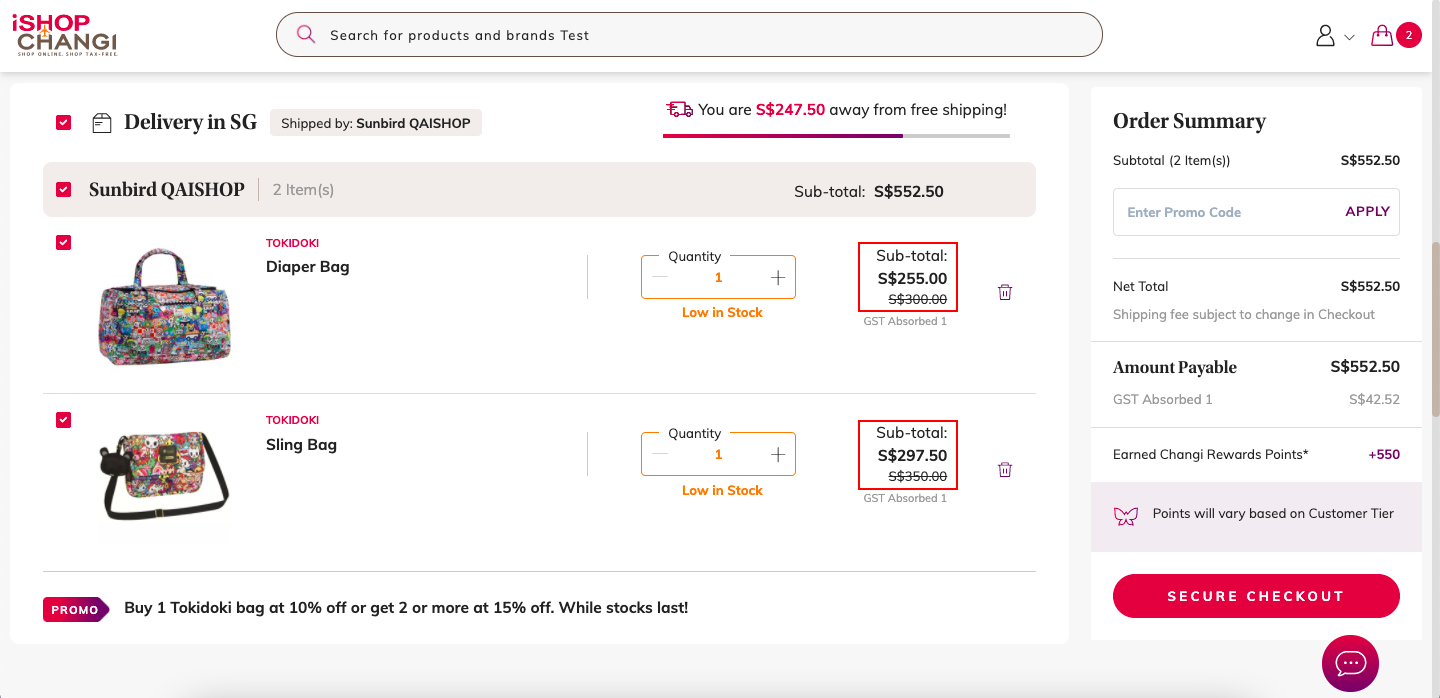The height and width of the screenshot is (698, 1440).
Task: Click the Secure Checkout button
Action: click(1256, 596)
